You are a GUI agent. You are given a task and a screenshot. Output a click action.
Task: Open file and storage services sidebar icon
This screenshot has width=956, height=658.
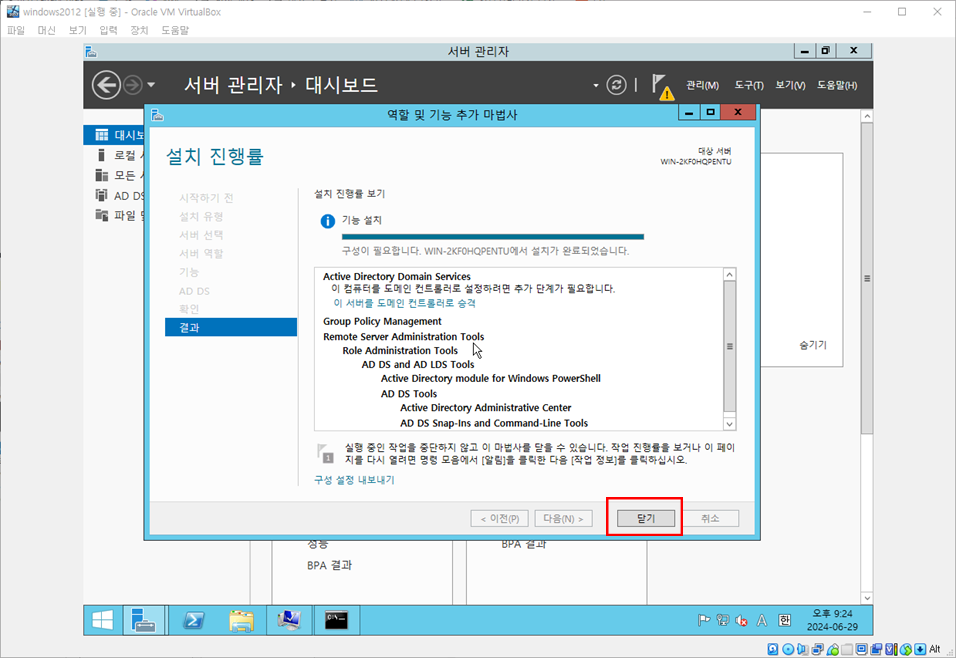coord(102,215)
